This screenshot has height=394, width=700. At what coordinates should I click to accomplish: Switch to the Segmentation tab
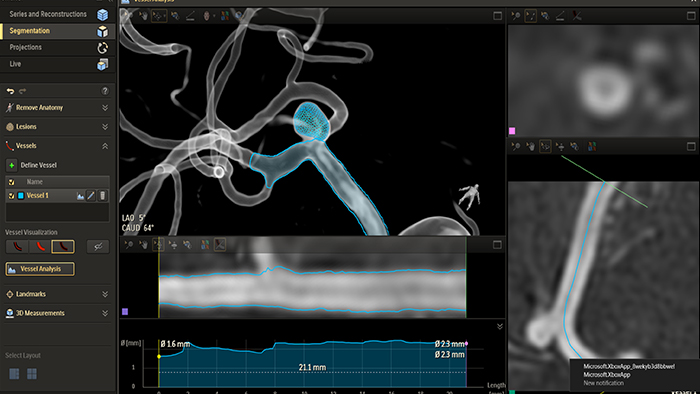coord(58,31)
